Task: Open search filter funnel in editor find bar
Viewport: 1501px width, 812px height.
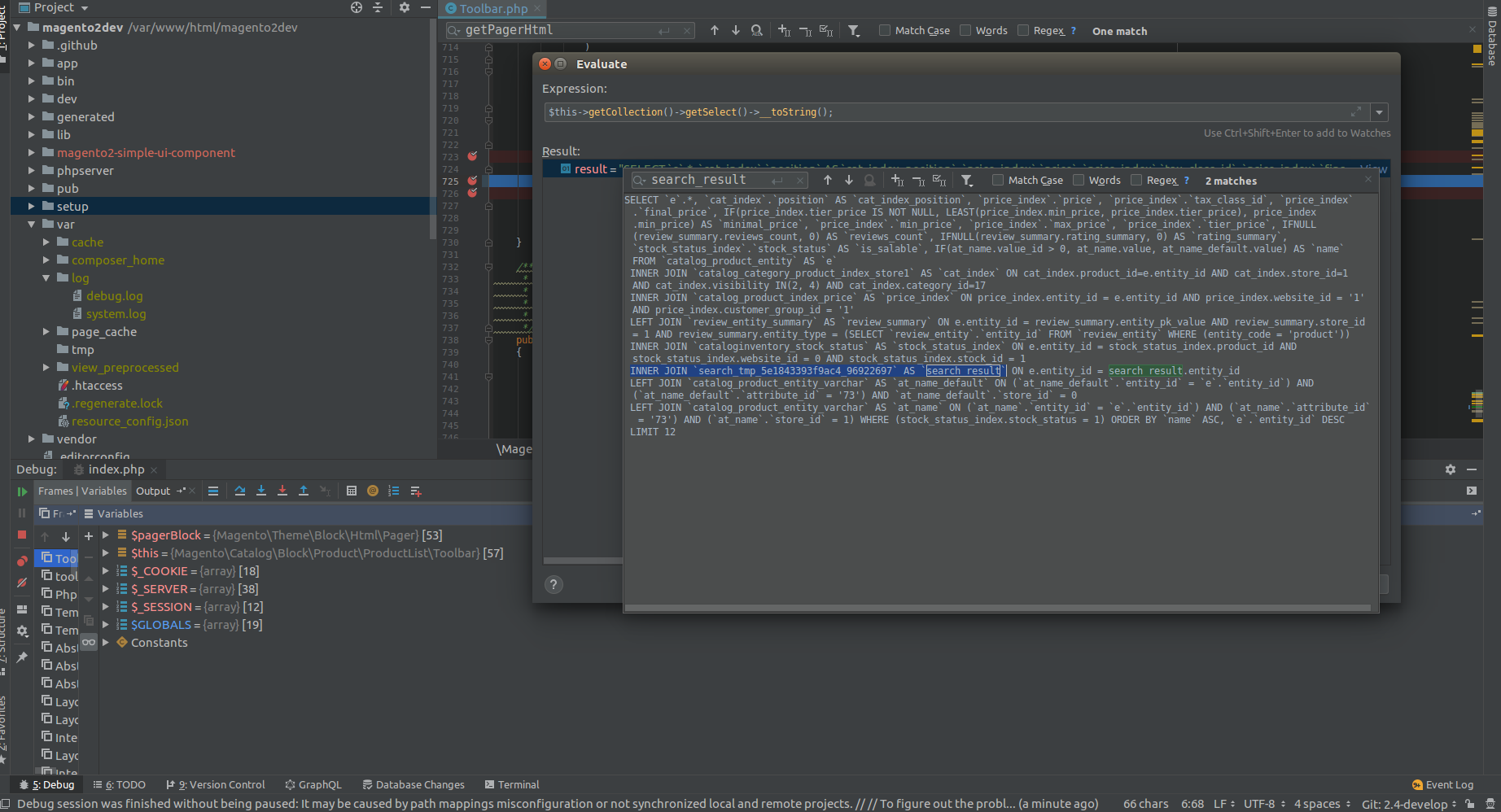Action: pyautogui.click(x=854, y=30)
